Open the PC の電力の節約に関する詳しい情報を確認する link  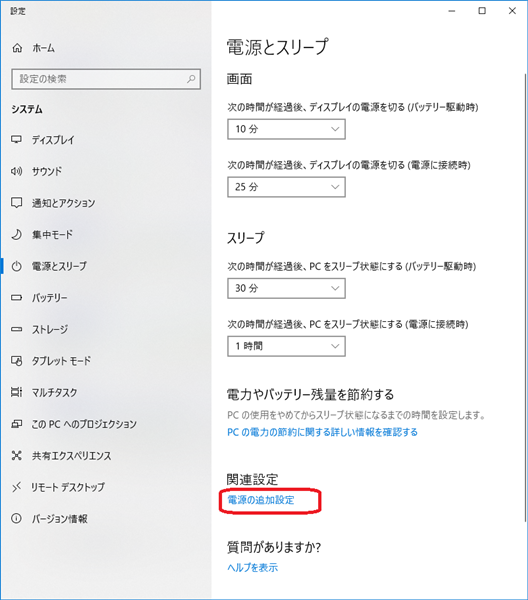pyautogui.click(x=323, y=432)
